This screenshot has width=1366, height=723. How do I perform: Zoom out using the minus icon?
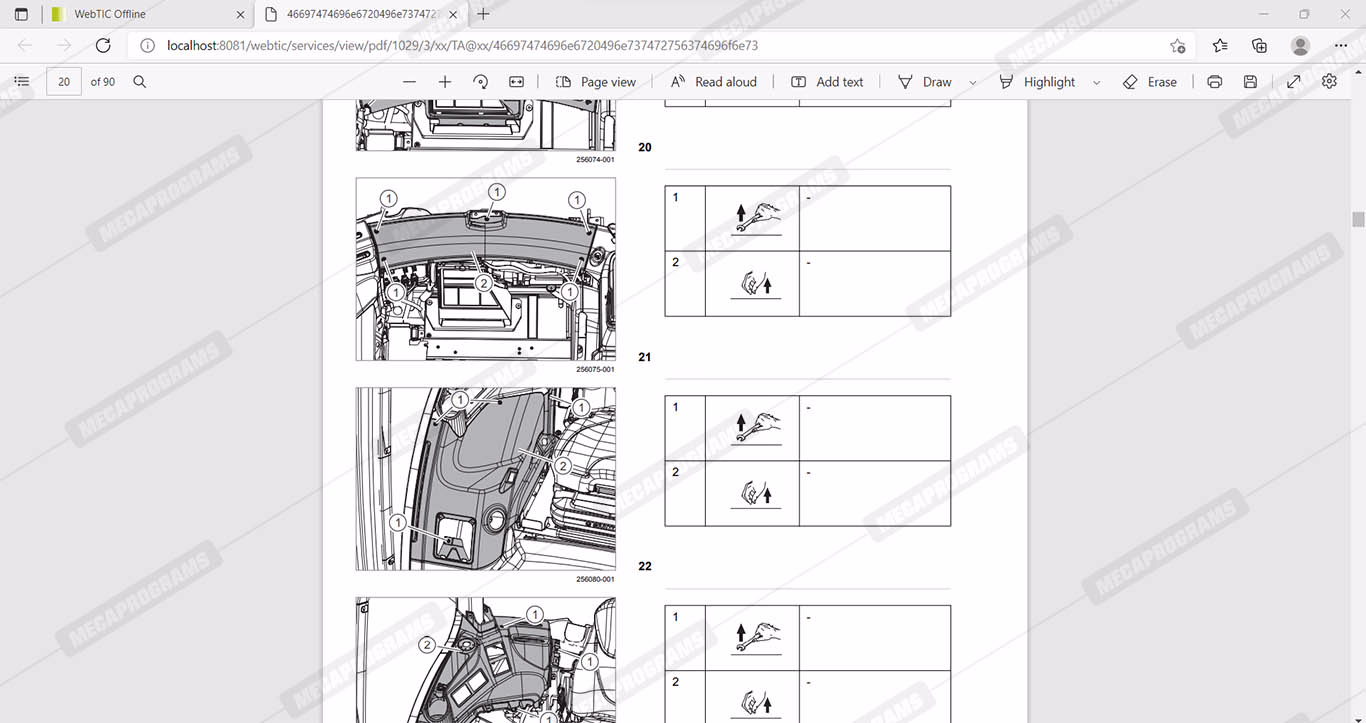pyautogui.click(x=409, y=82)
